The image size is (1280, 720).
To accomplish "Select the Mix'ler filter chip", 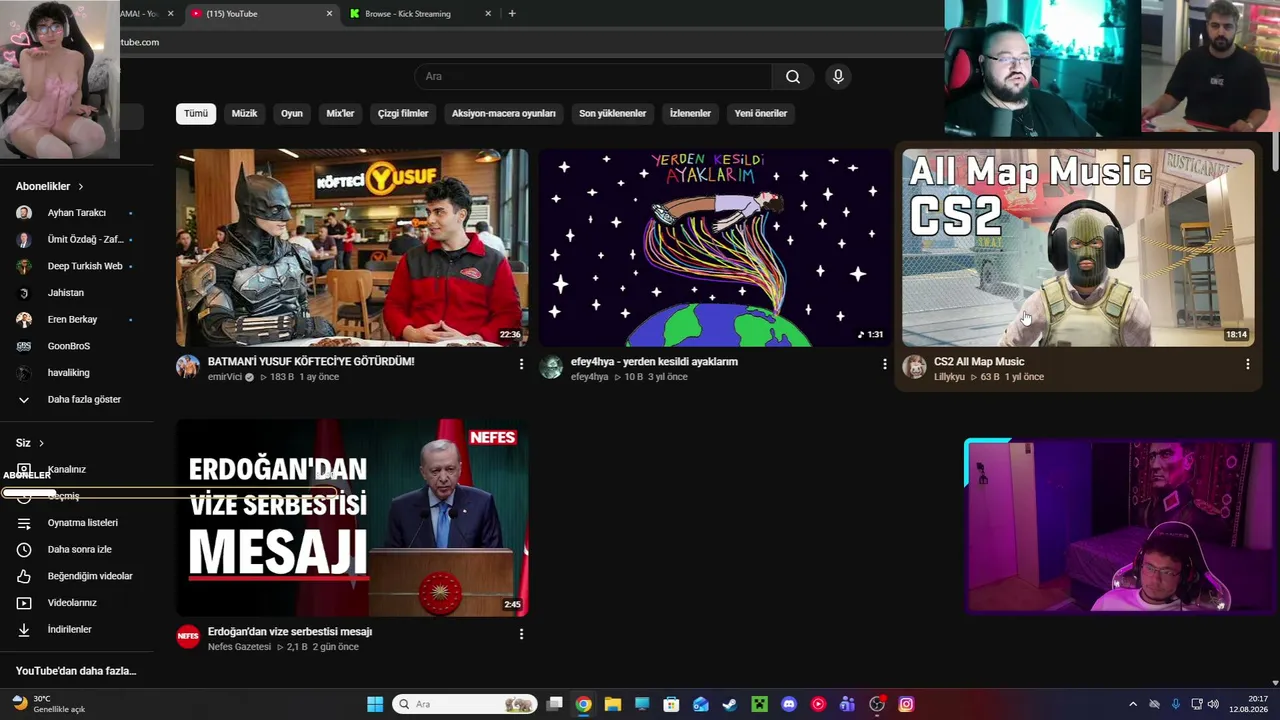I will click(341, 114).
